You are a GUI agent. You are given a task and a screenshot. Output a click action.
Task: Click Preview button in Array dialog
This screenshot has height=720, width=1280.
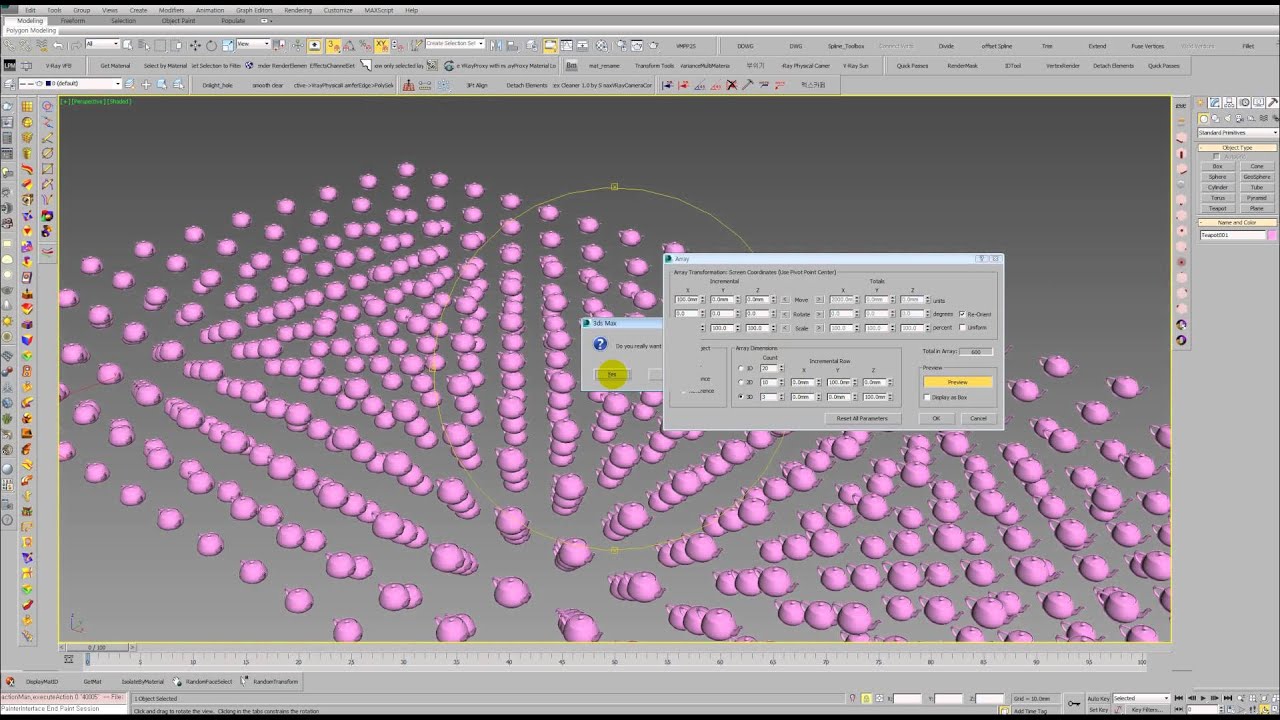(958, 382)
